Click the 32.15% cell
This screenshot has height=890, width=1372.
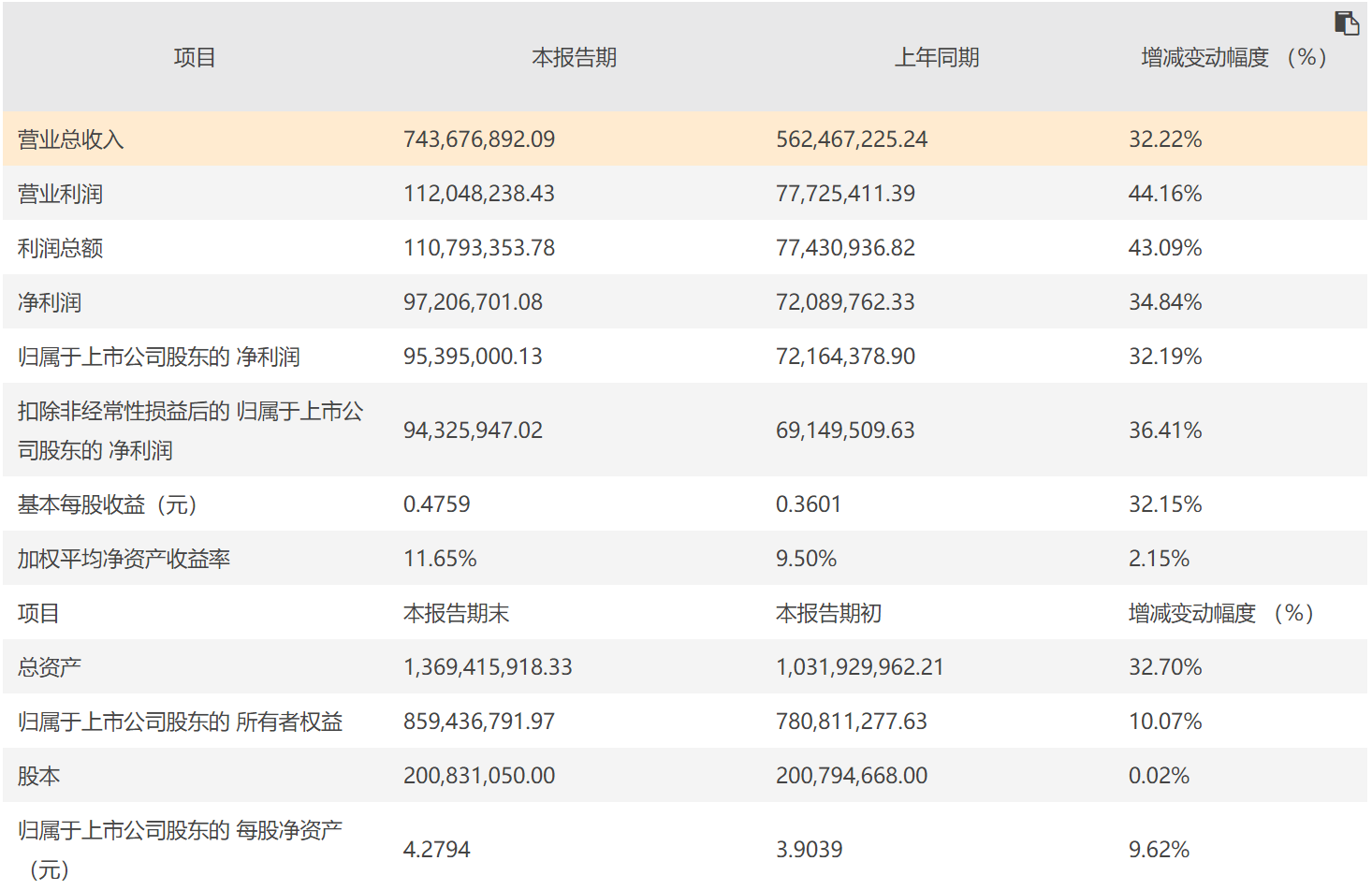(x=1165, y=504)
